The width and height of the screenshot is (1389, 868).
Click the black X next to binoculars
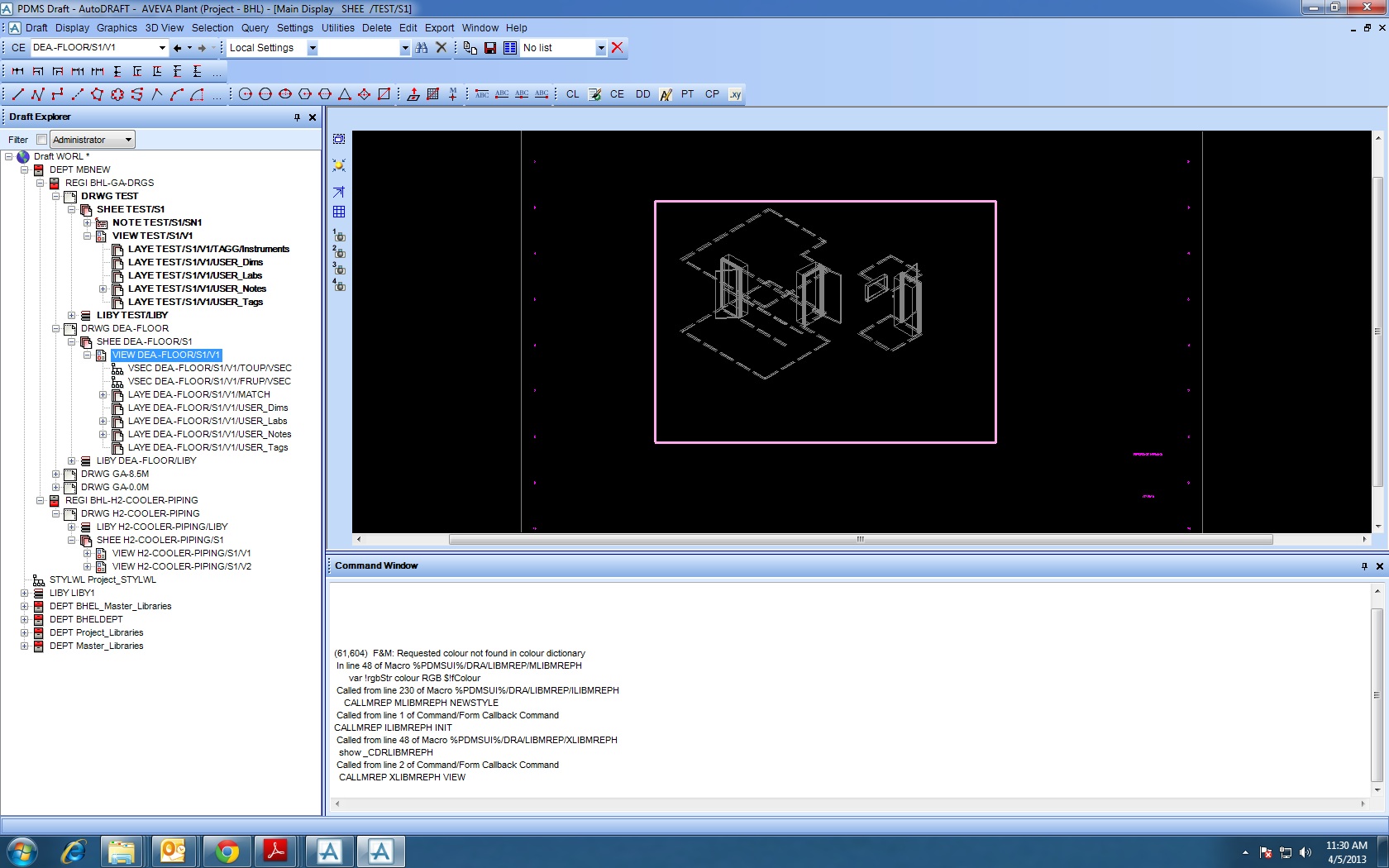click(442, 48)
